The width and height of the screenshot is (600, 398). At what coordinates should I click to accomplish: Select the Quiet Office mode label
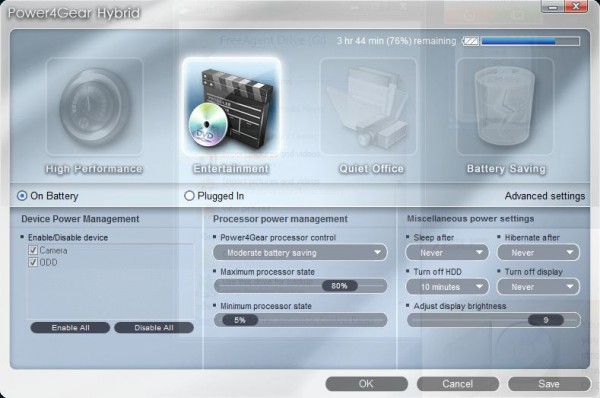click(x=371, y=169)
